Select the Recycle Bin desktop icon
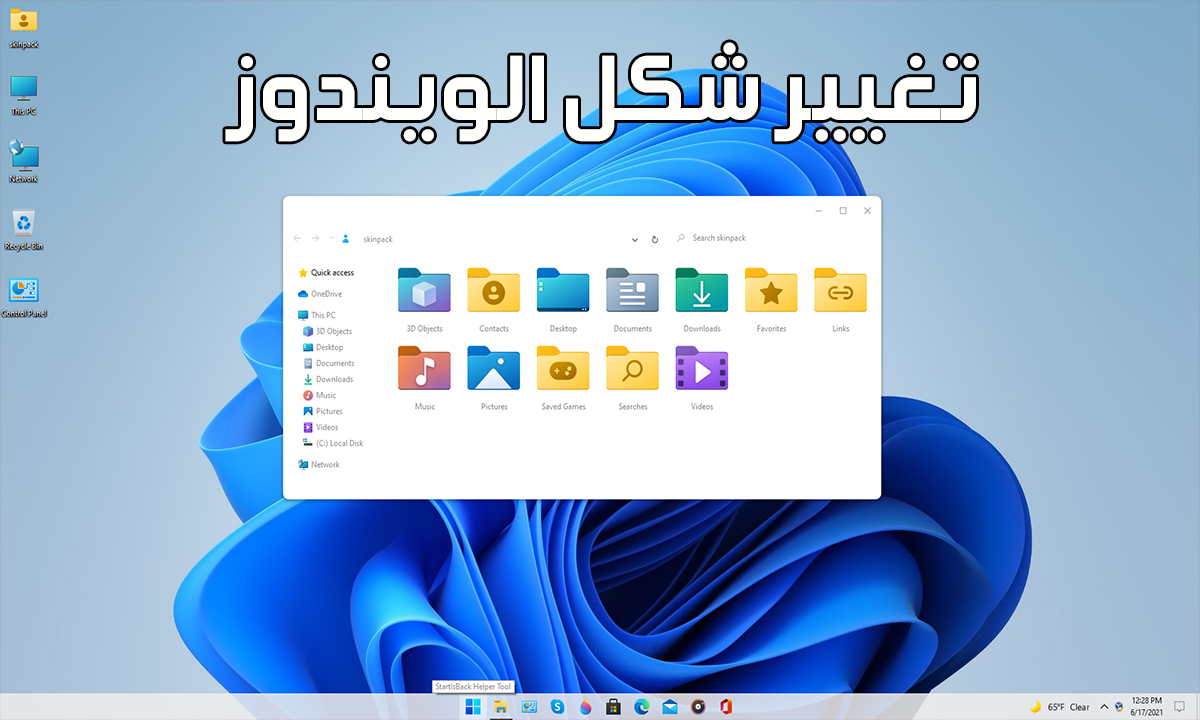 pyautogui.click(x=24, y=229)
